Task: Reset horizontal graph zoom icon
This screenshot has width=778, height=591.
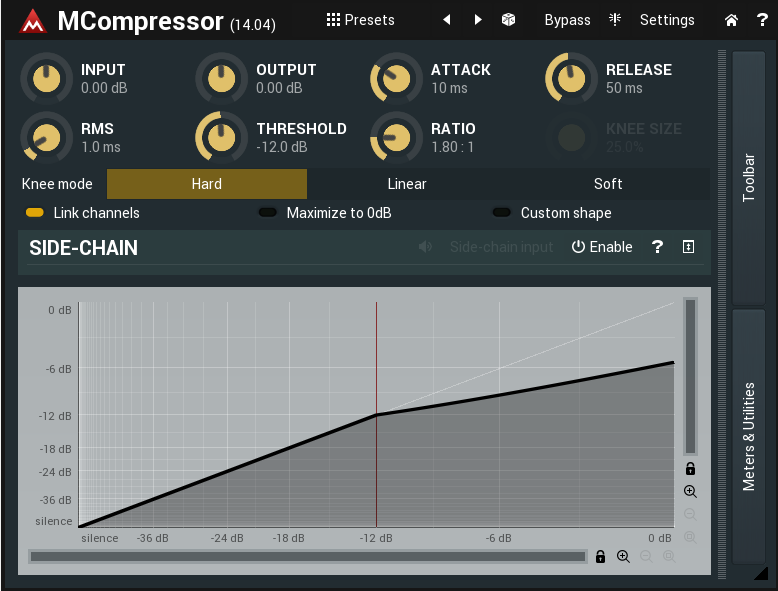Action: click(669, 556)
